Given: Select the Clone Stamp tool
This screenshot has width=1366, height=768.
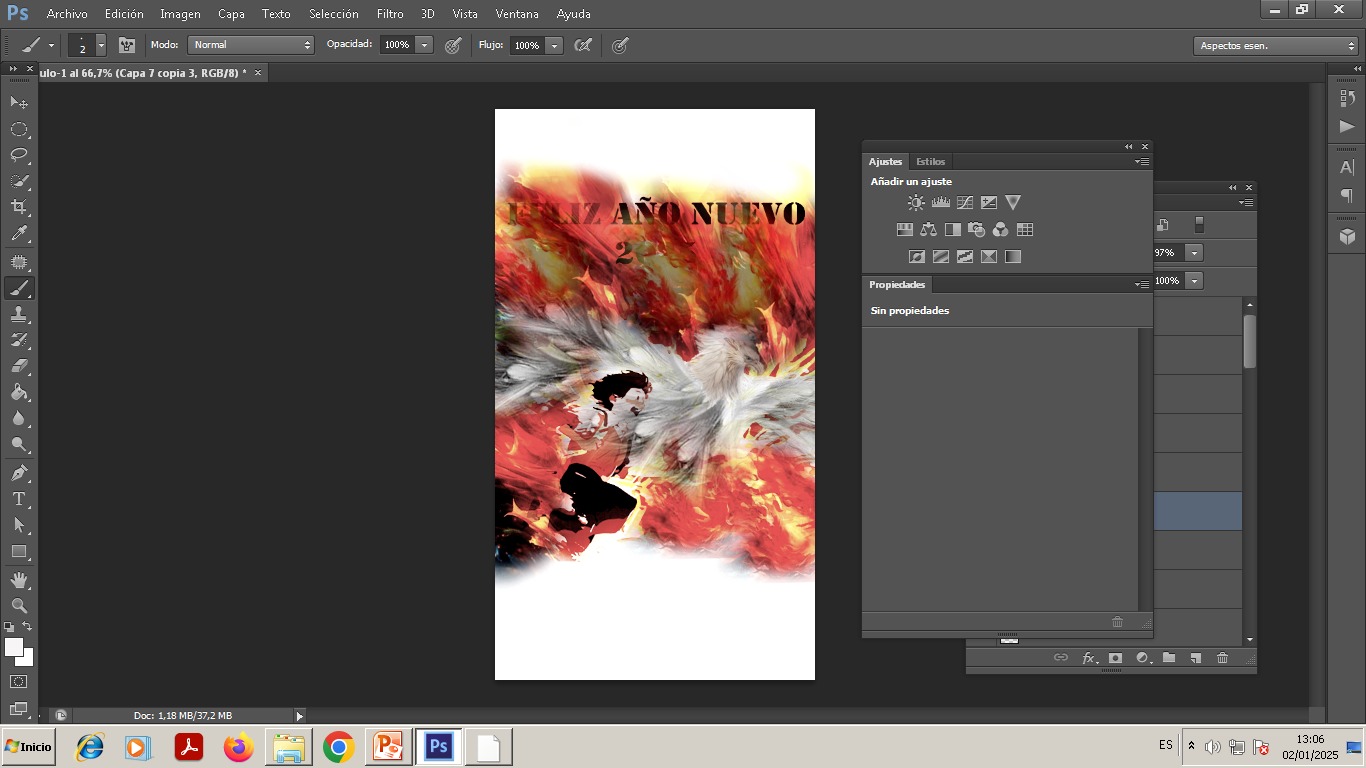Looking at the screenshot, I should point(19,314).
